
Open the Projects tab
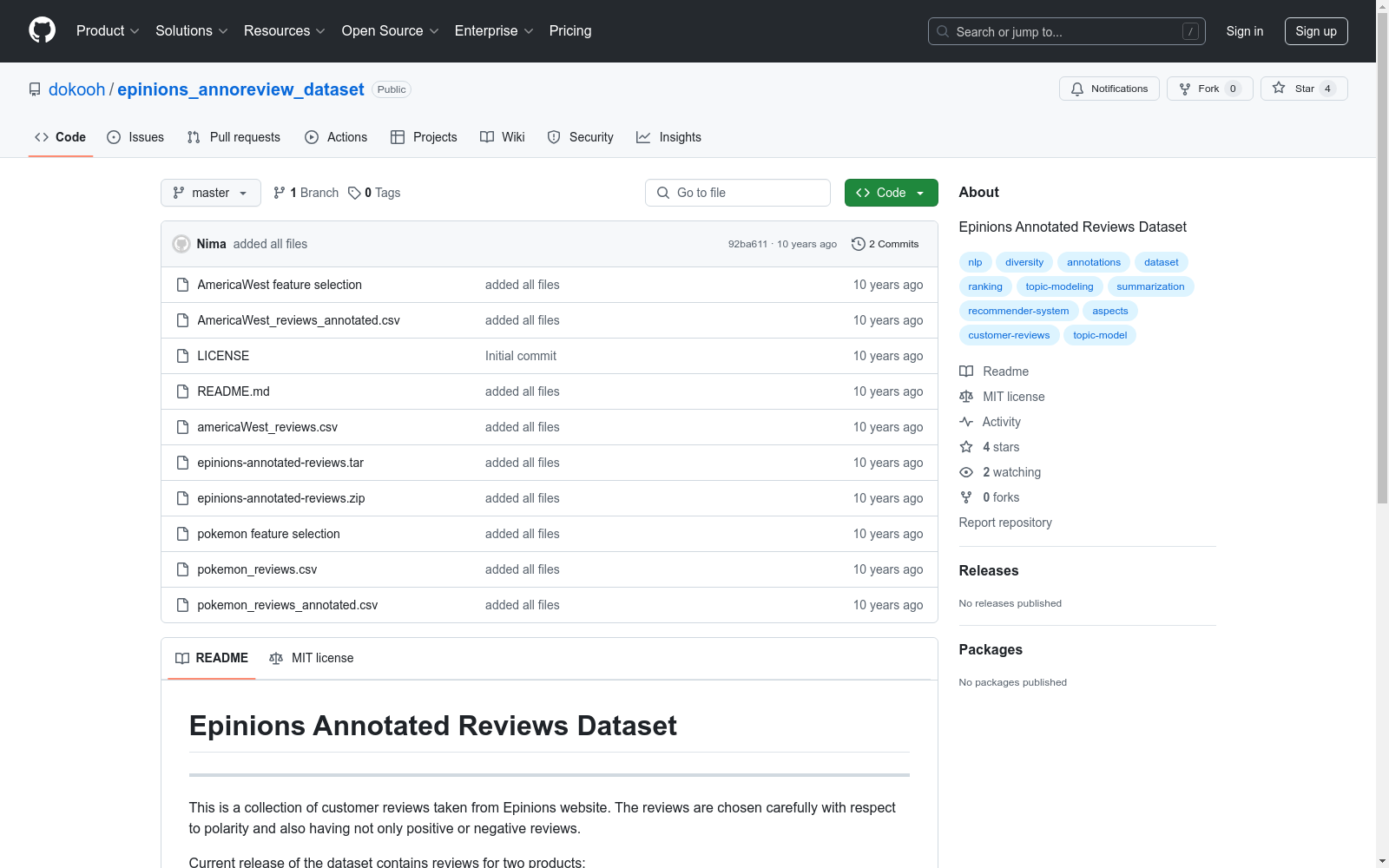[424, 137]
